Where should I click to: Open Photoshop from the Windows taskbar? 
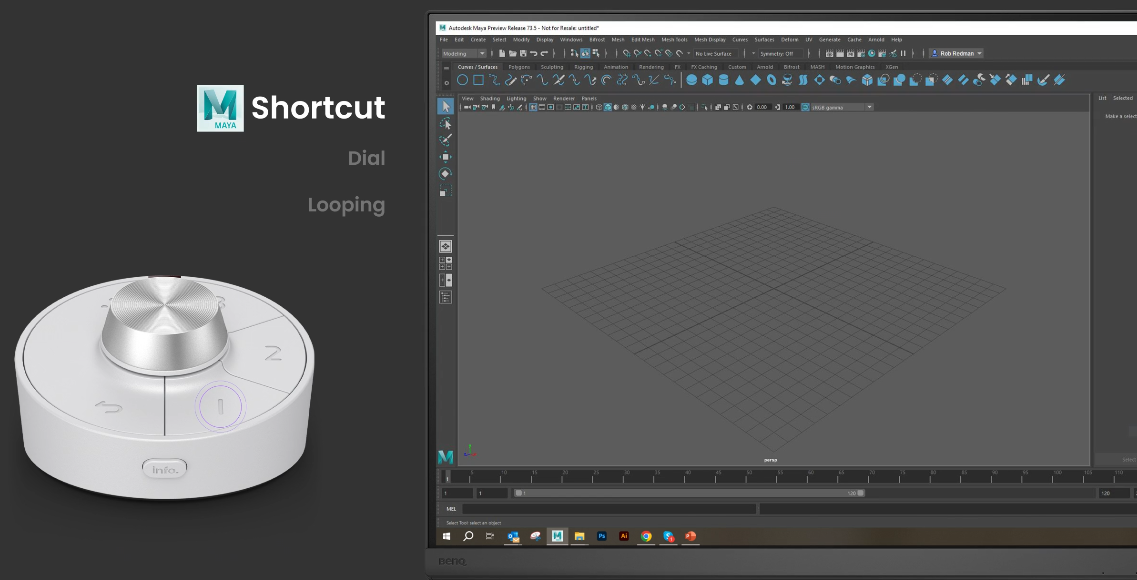602,536
